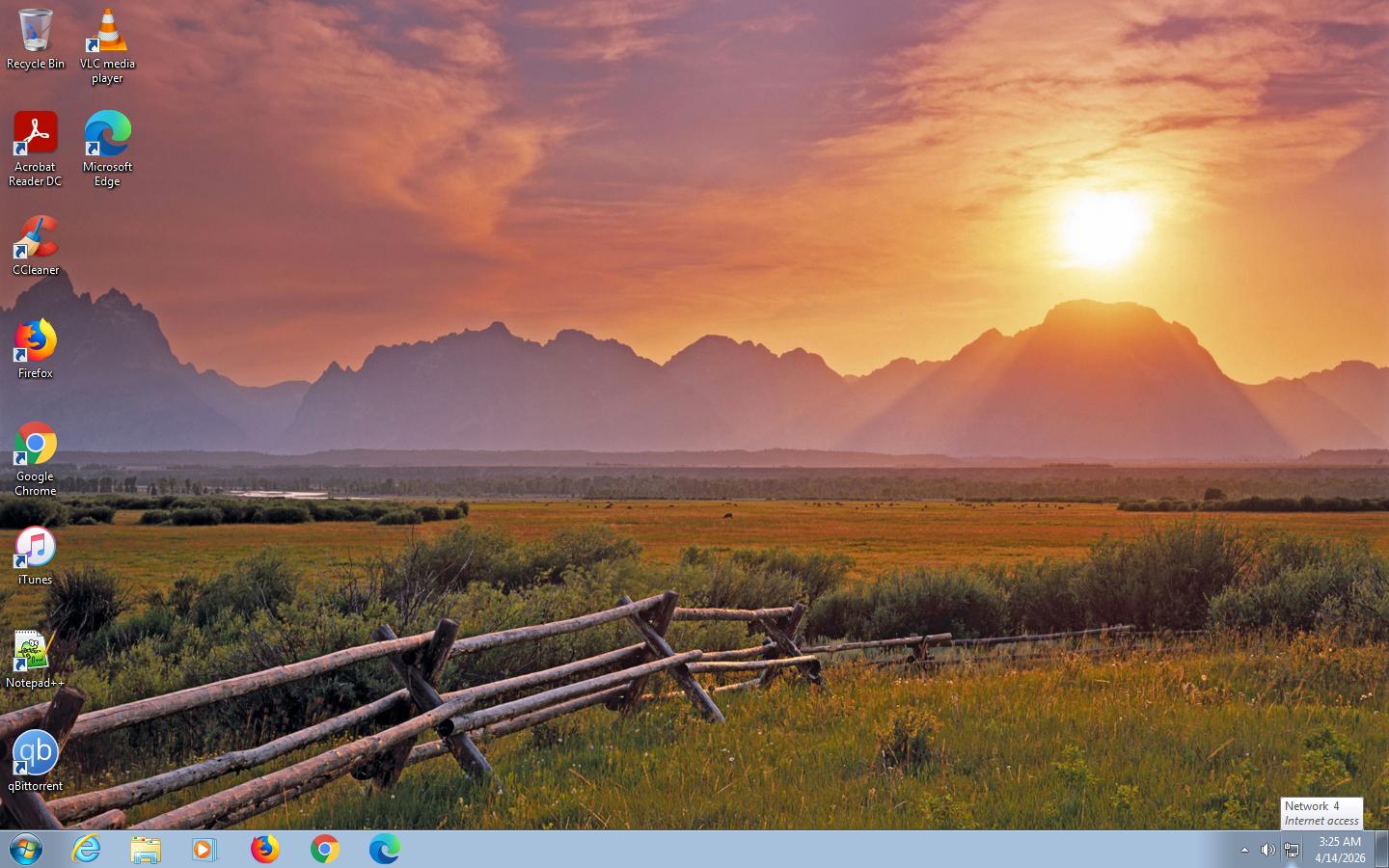Launch Firefox from the taskbar

pos(264,850)
